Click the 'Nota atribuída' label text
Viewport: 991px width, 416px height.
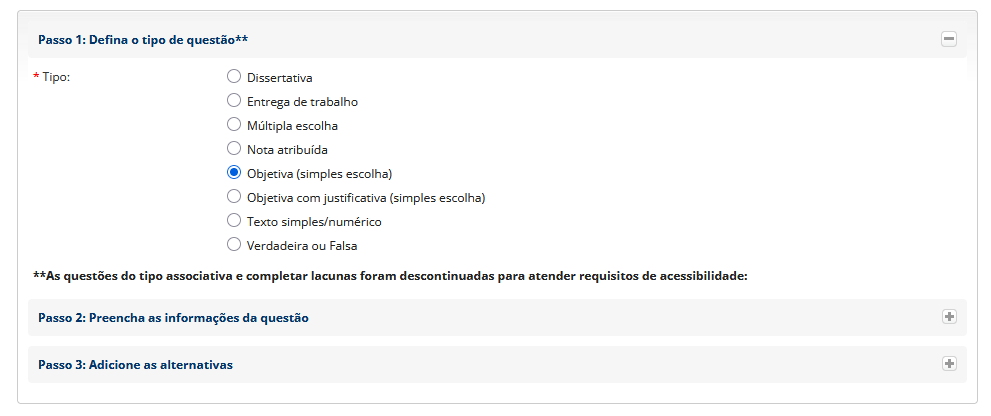[x=287, y=150]
